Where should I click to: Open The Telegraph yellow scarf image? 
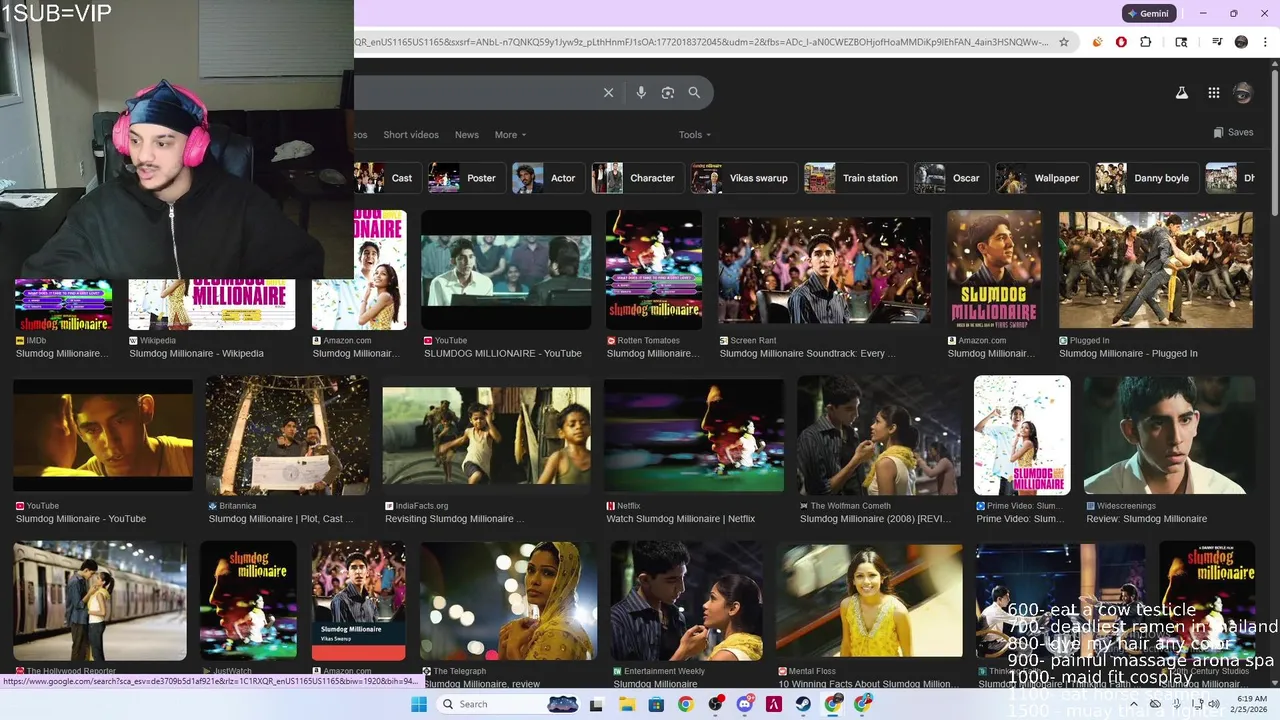pyautogui.click(x=508, y=600)
